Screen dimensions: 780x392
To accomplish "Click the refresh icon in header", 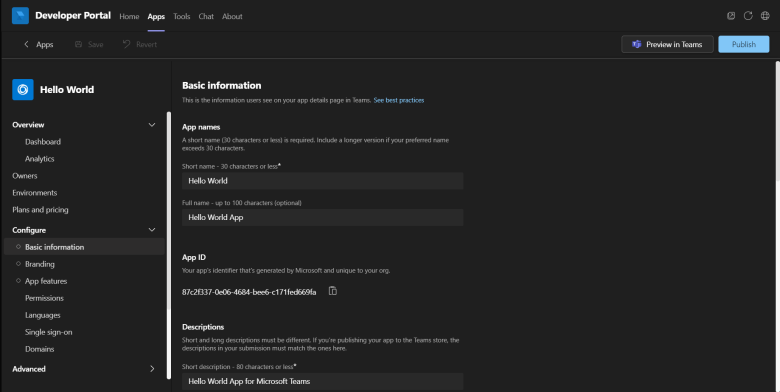I will (748, 16).
